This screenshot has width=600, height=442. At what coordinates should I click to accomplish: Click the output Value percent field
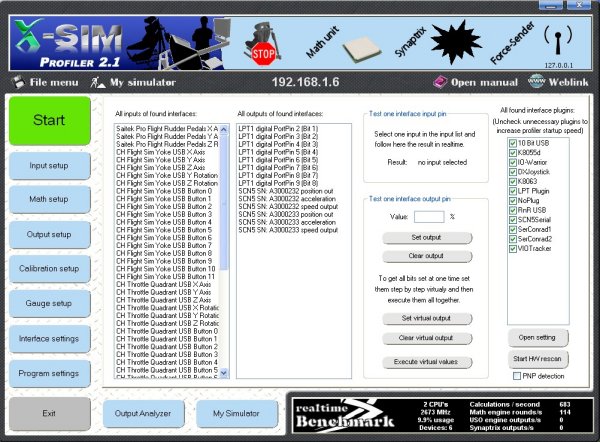tap(429, 217)
